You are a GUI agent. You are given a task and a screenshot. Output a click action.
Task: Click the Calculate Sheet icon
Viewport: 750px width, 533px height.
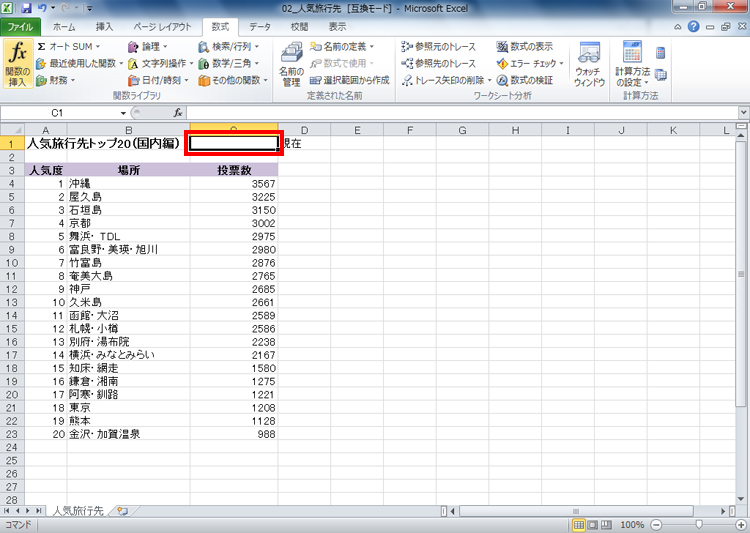(x=661, y=75)
